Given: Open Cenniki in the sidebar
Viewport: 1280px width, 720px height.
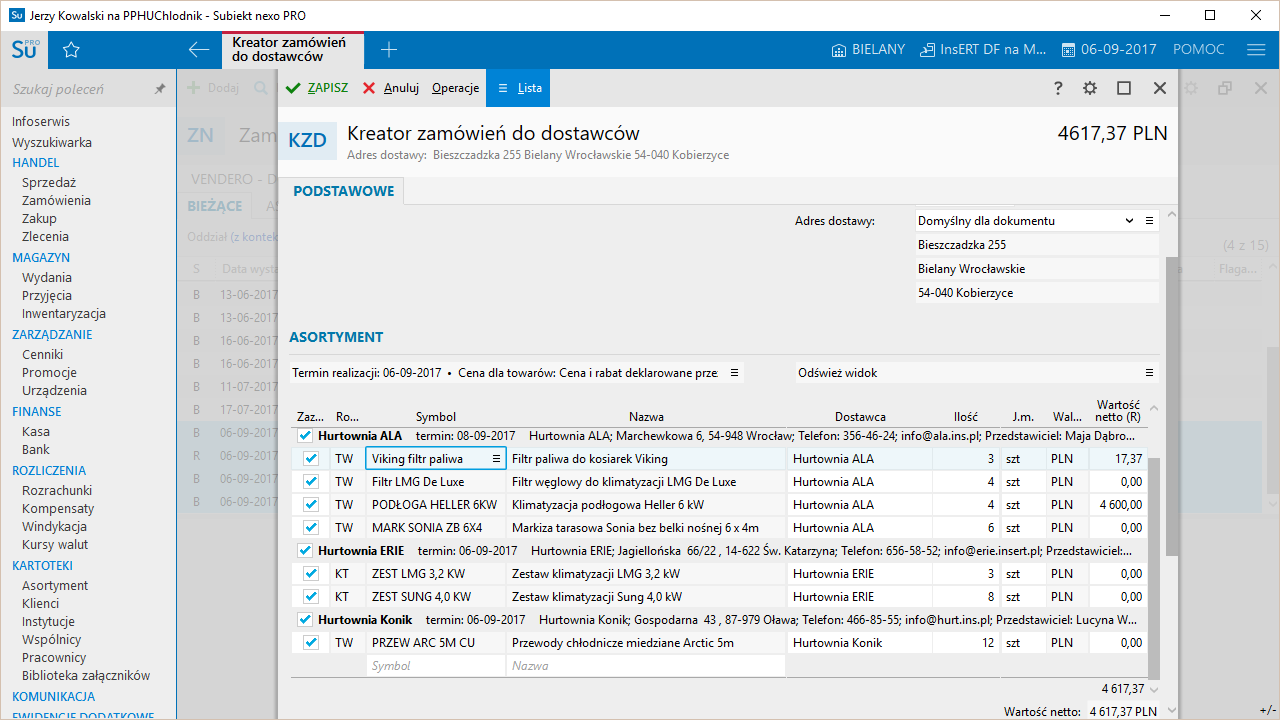Looking at the screenshot, I should (x=43, y=354).
